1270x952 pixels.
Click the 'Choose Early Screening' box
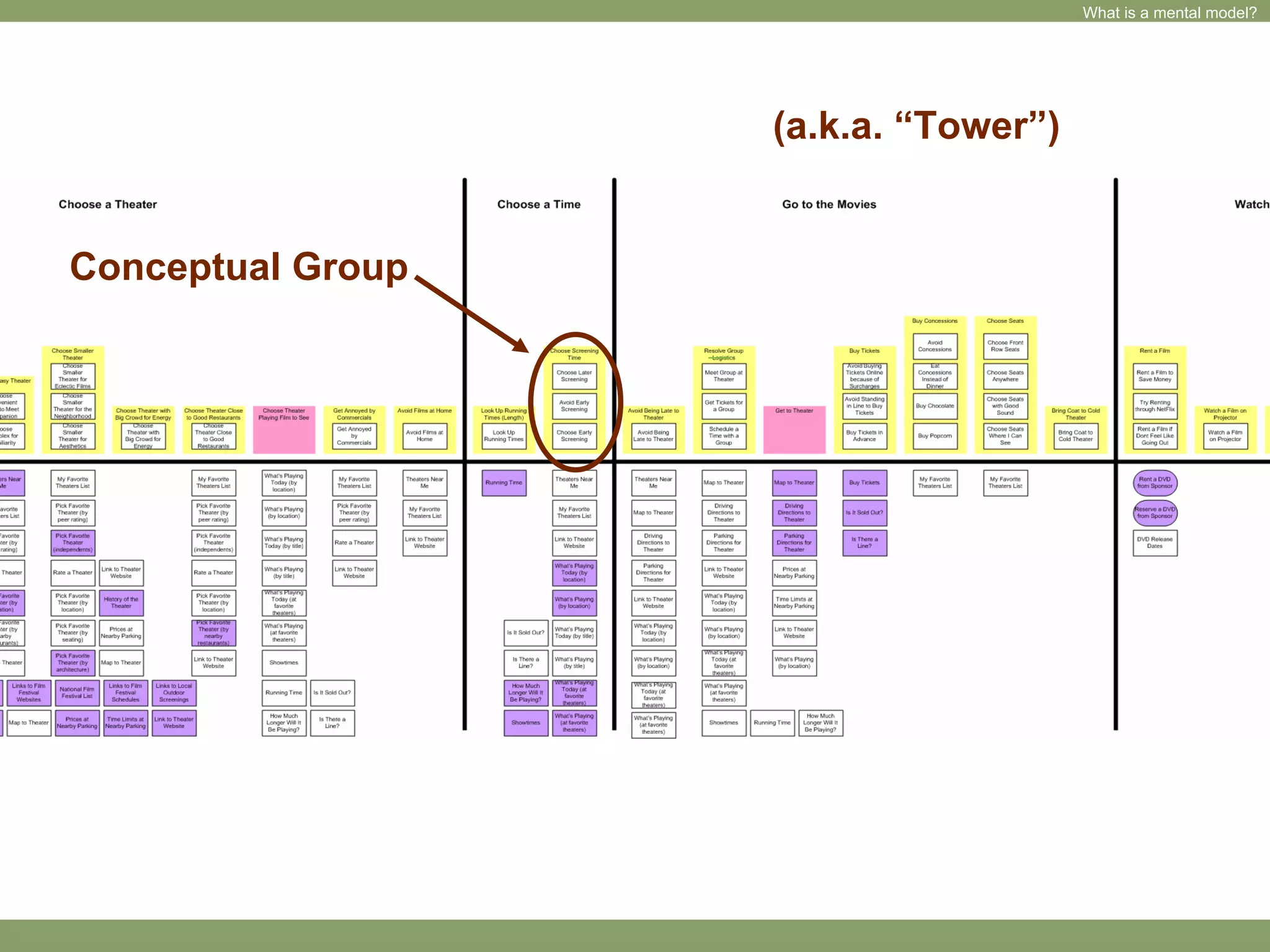[x=574, y=436]
